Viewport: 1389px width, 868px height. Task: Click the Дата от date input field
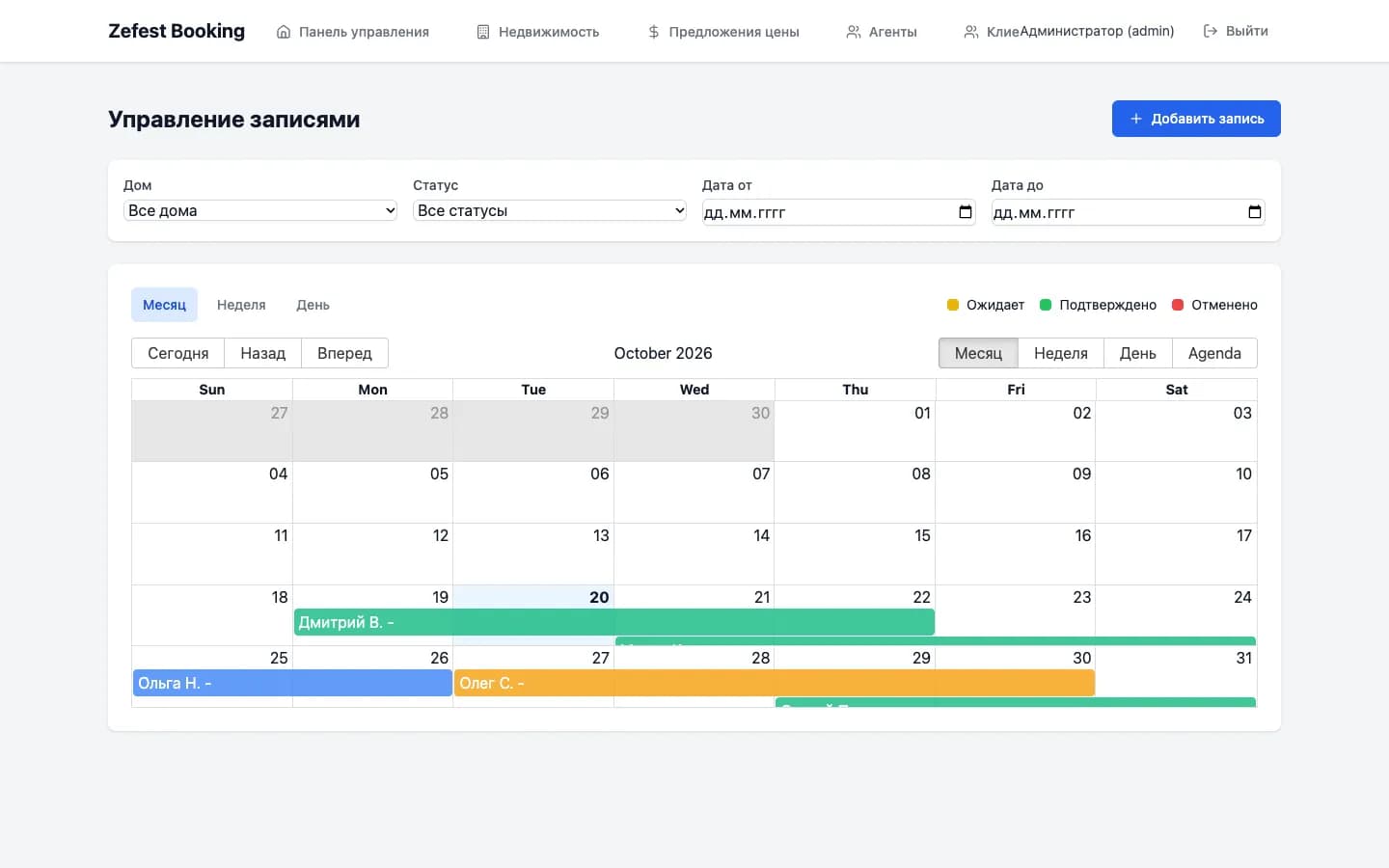(x=839, y=212)
